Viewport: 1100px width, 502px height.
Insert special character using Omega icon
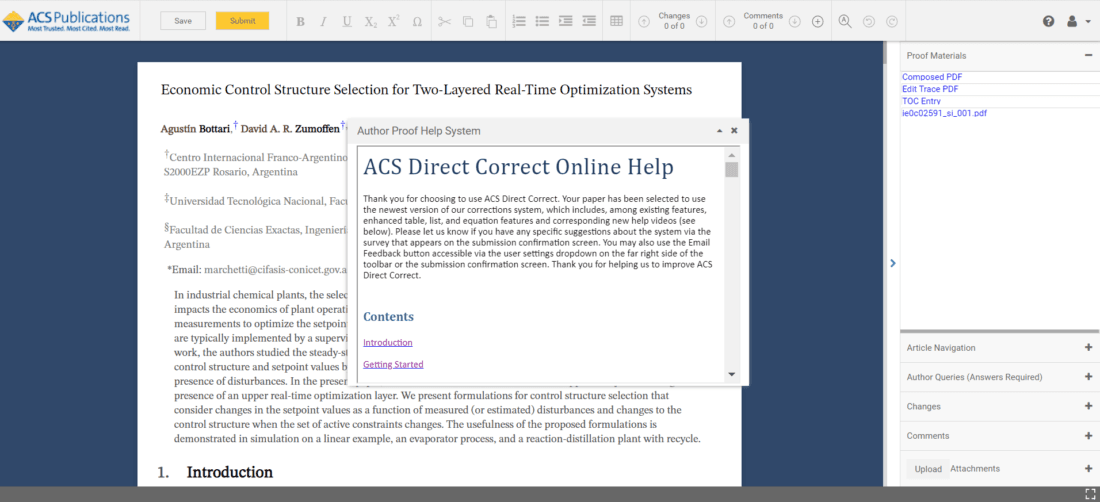417,21
